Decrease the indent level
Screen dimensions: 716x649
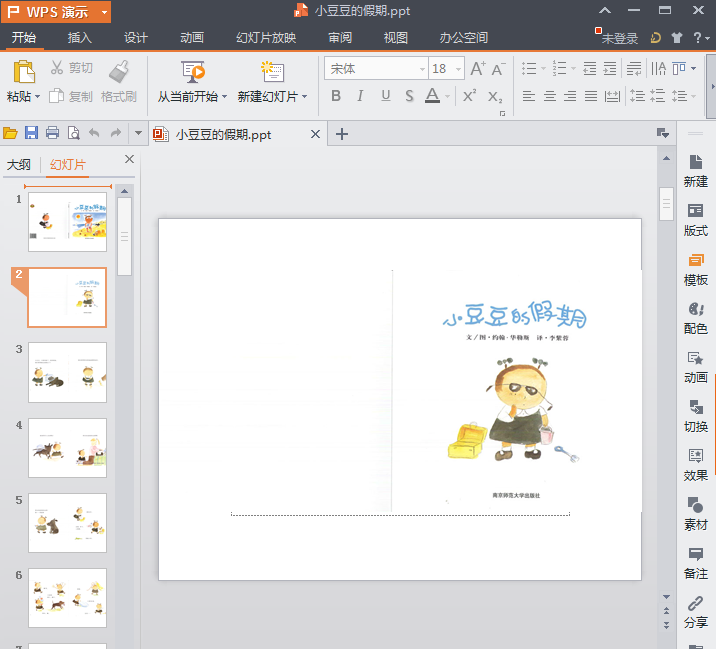click(590, 69)
